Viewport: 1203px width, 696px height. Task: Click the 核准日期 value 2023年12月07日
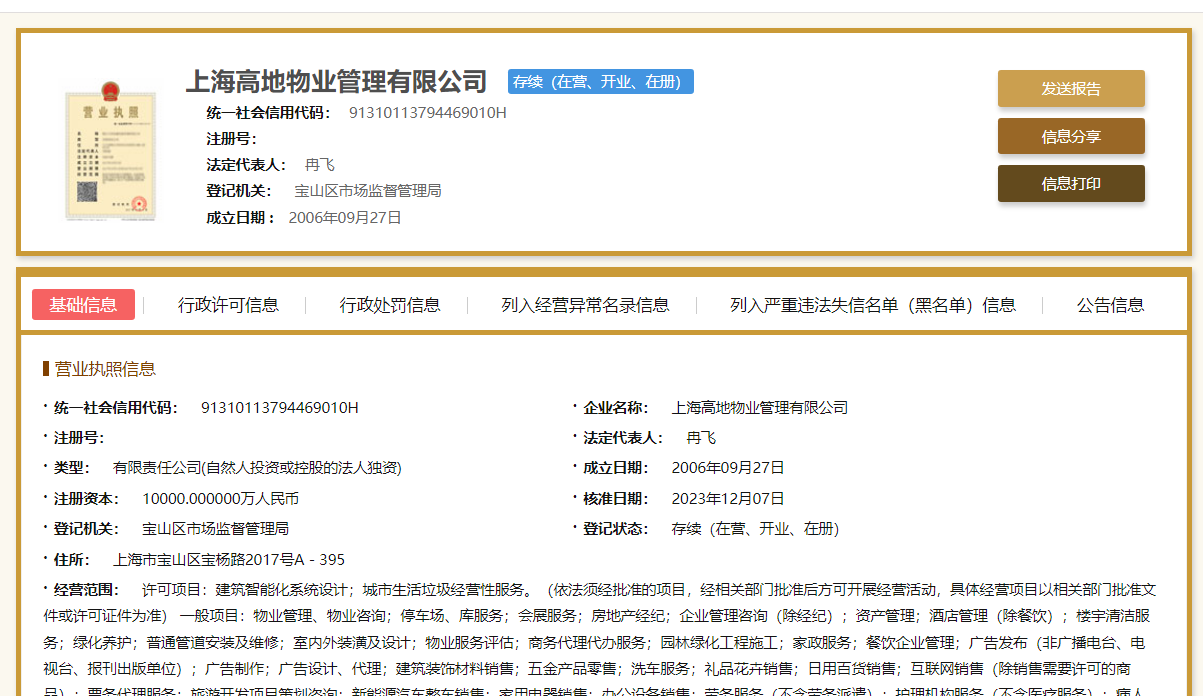[x=728, y=498]
